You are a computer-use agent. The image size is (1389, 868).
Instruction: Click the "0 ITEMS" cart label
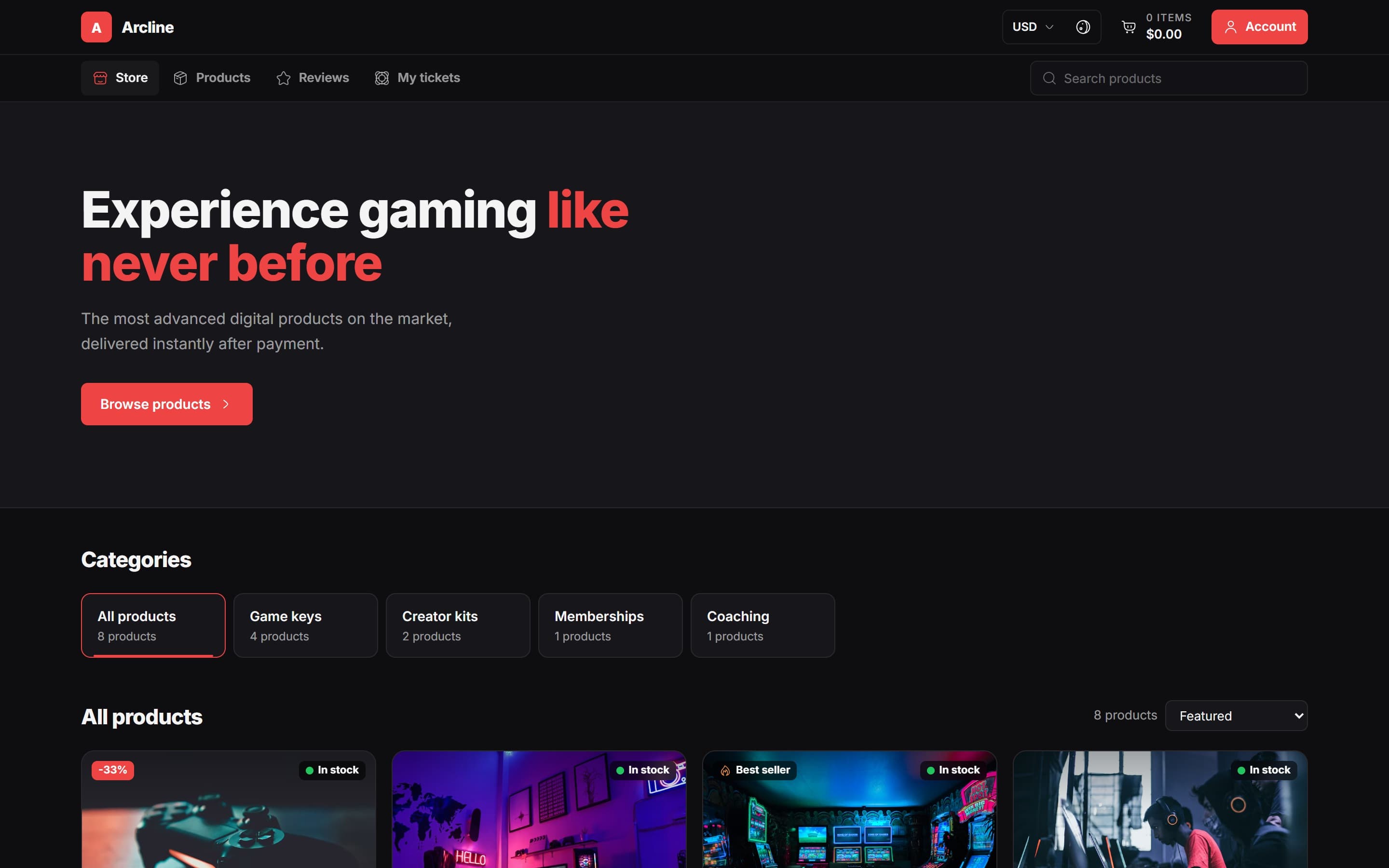tap(1169, 18)
